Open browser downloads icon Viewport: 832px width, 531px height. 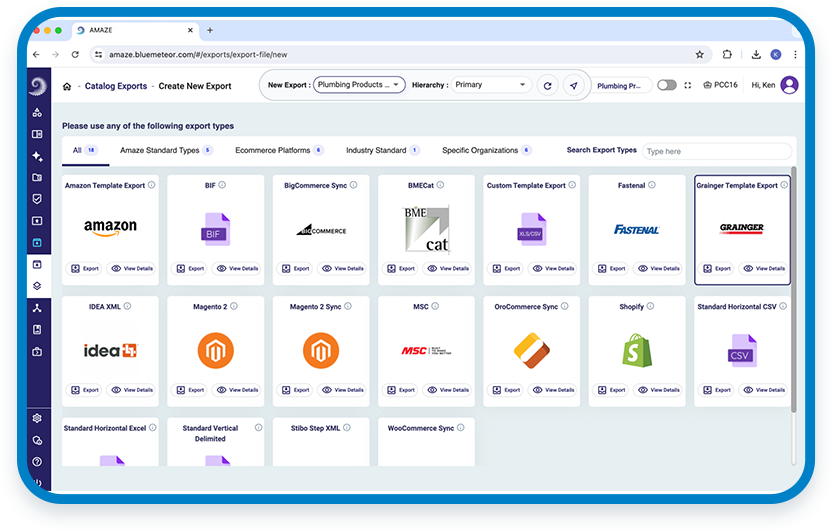pos(756,54)
